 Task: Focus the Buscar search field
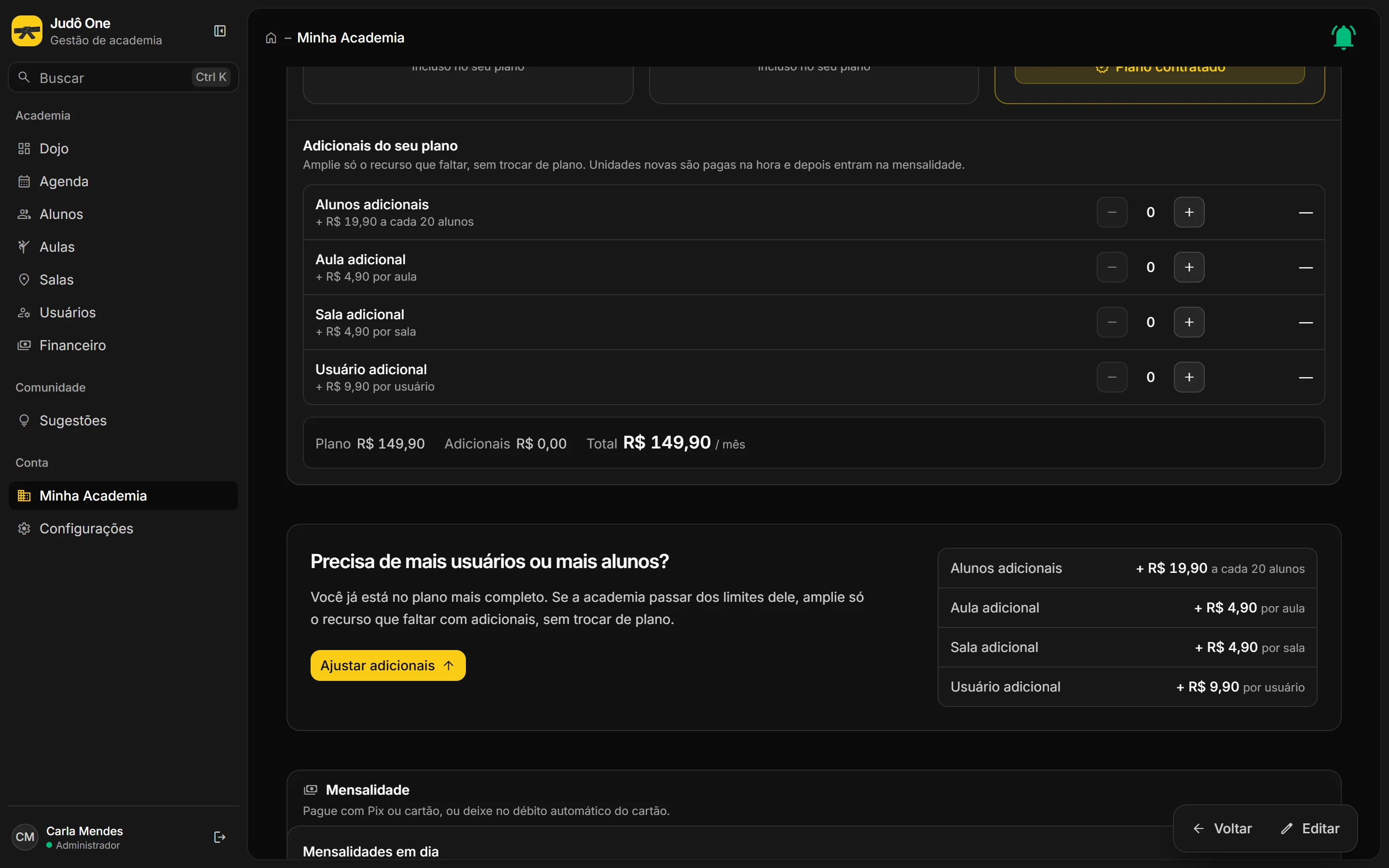click(x=123, y=77)
